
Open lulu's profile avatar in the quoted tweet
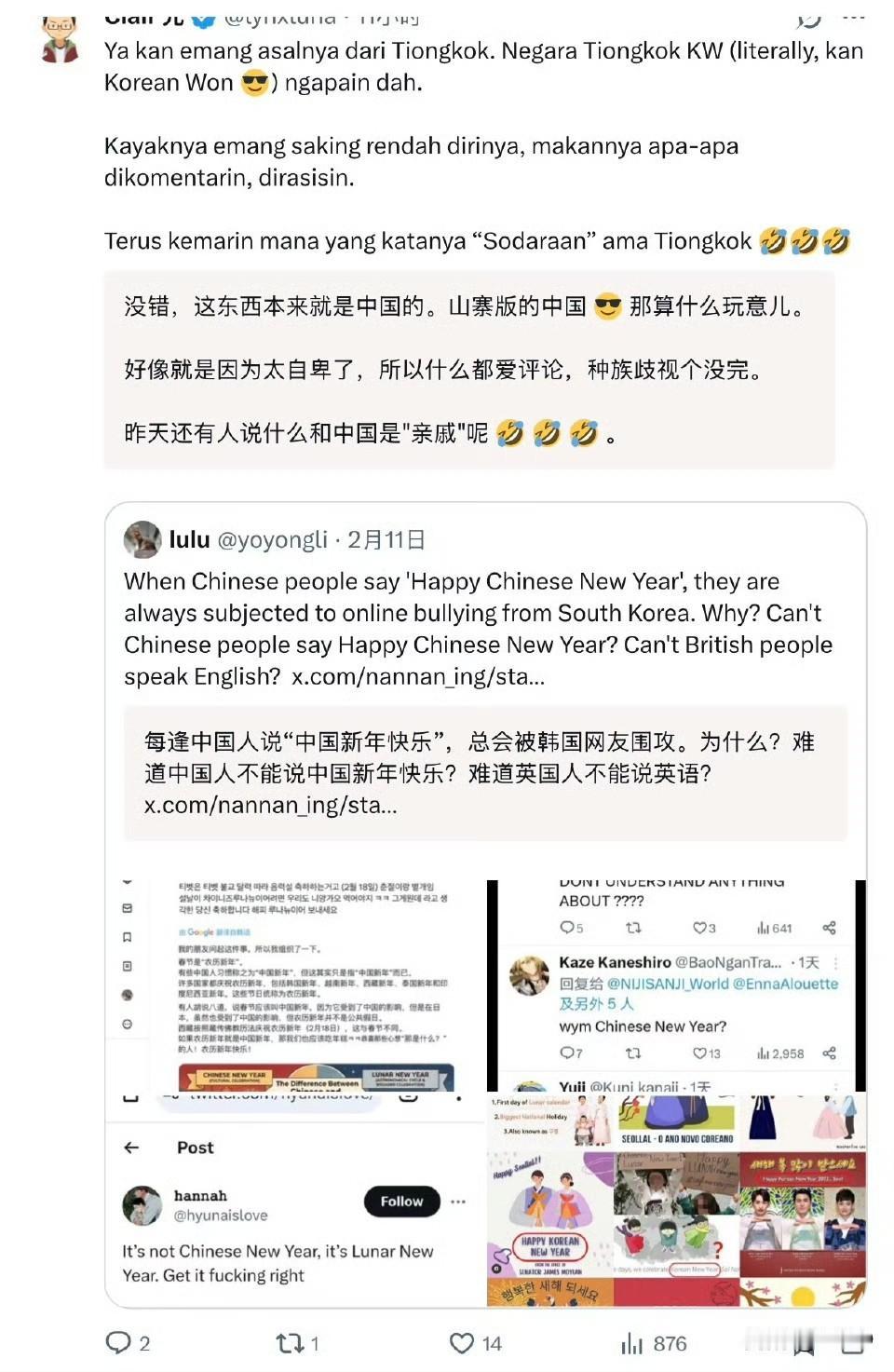click(x=142, y=539)
